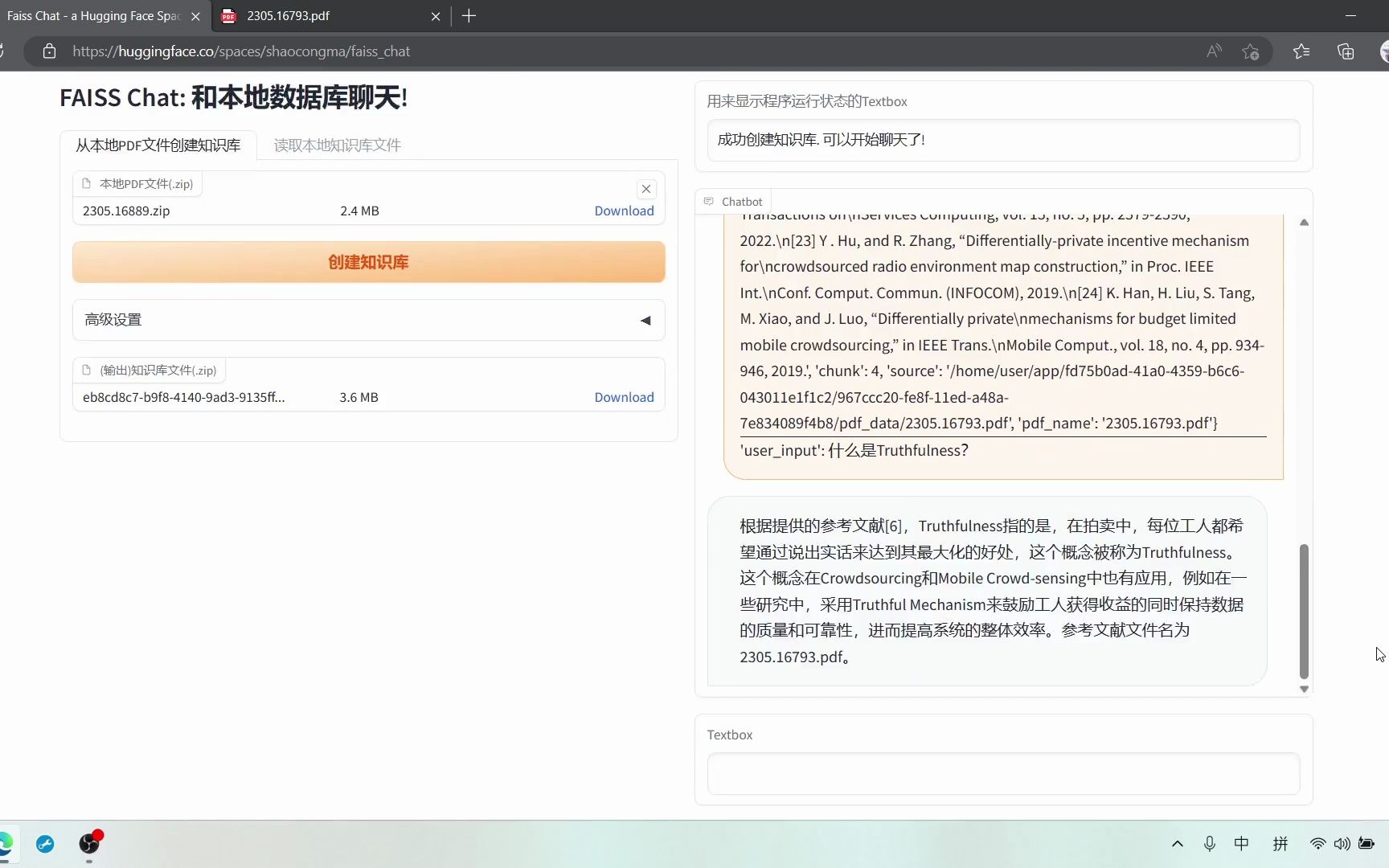Download the 2305.16889.zip file

pyautogui.click(x=624, y=211)
